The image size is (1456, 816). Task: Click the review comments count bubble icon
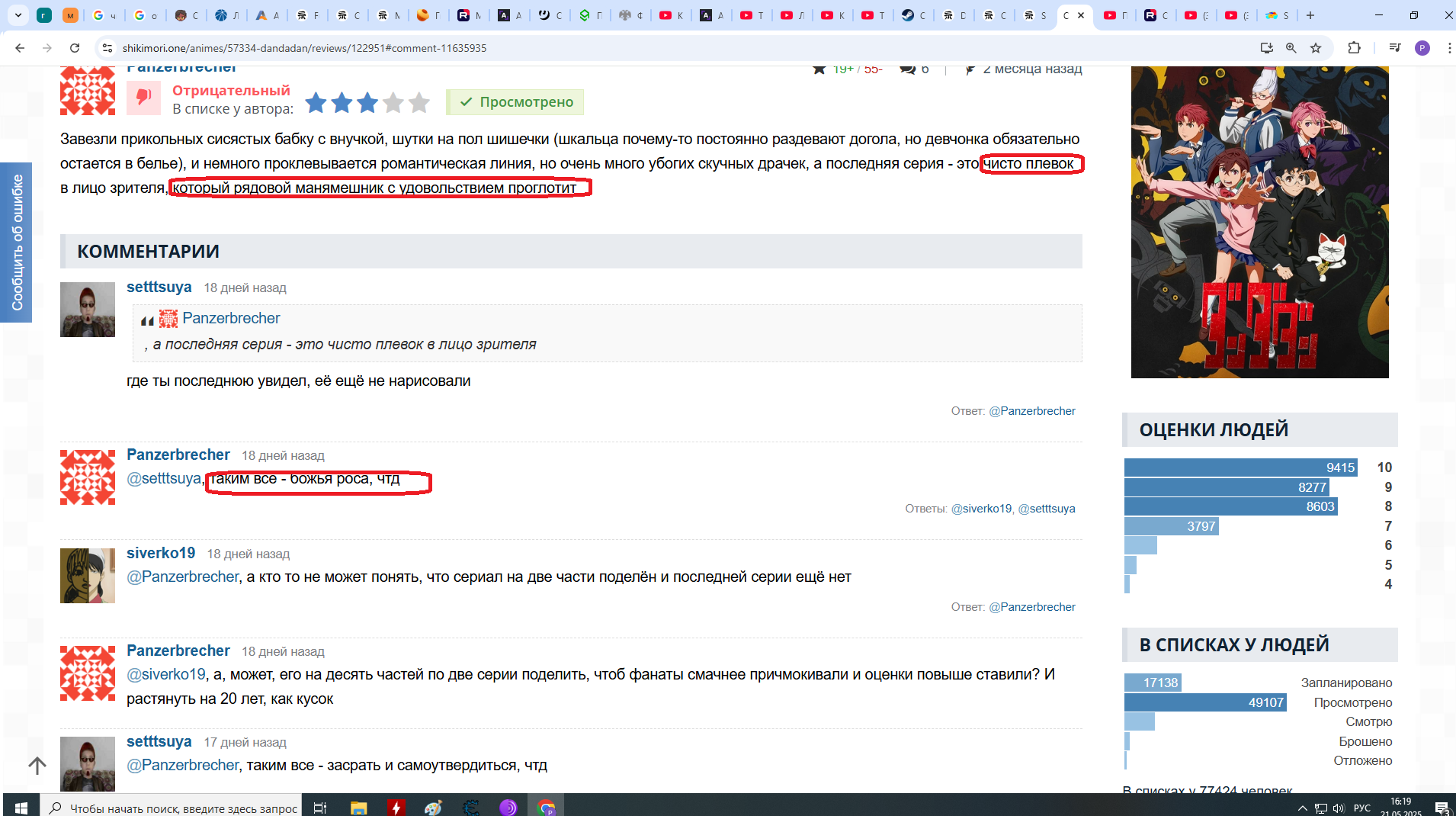click(907, 69)
